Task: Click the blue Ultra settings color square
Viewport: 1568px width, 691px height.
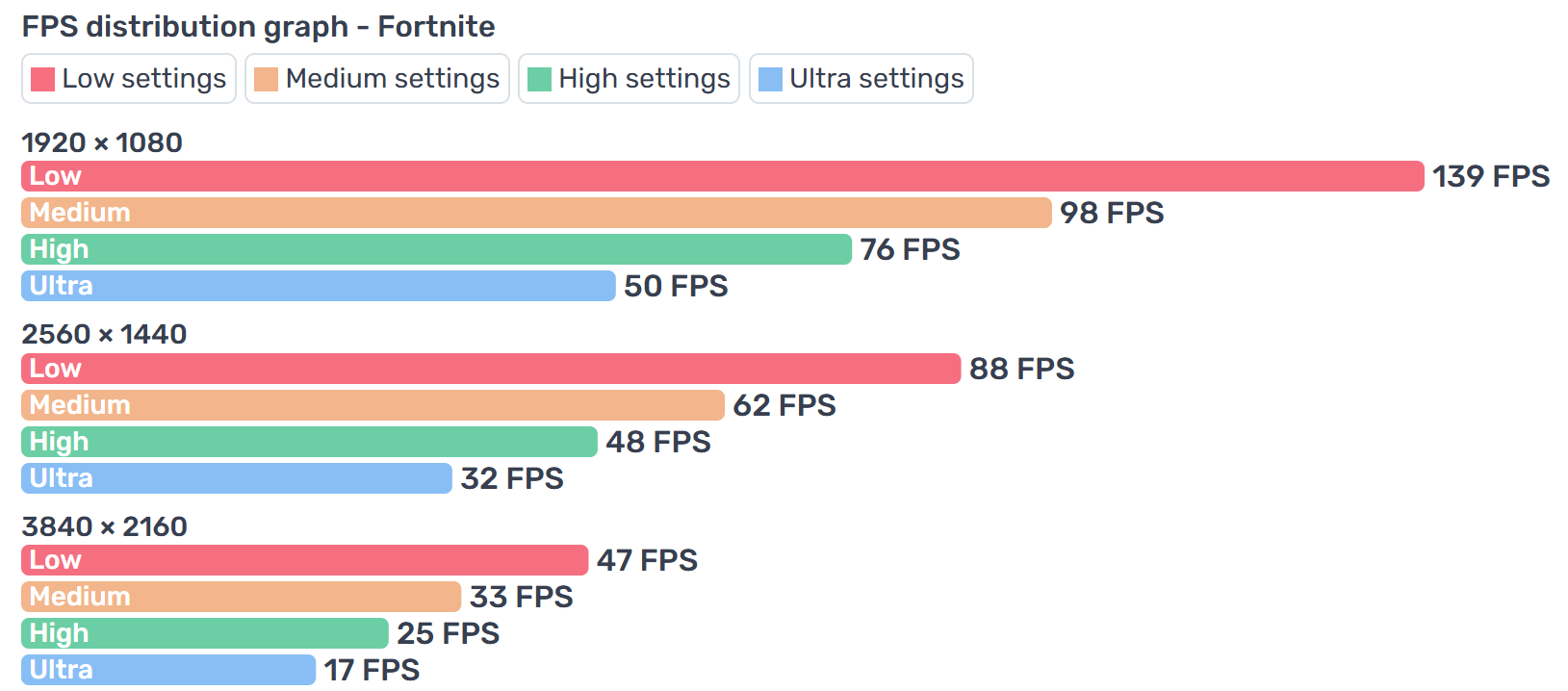Action: coord(771,79)
